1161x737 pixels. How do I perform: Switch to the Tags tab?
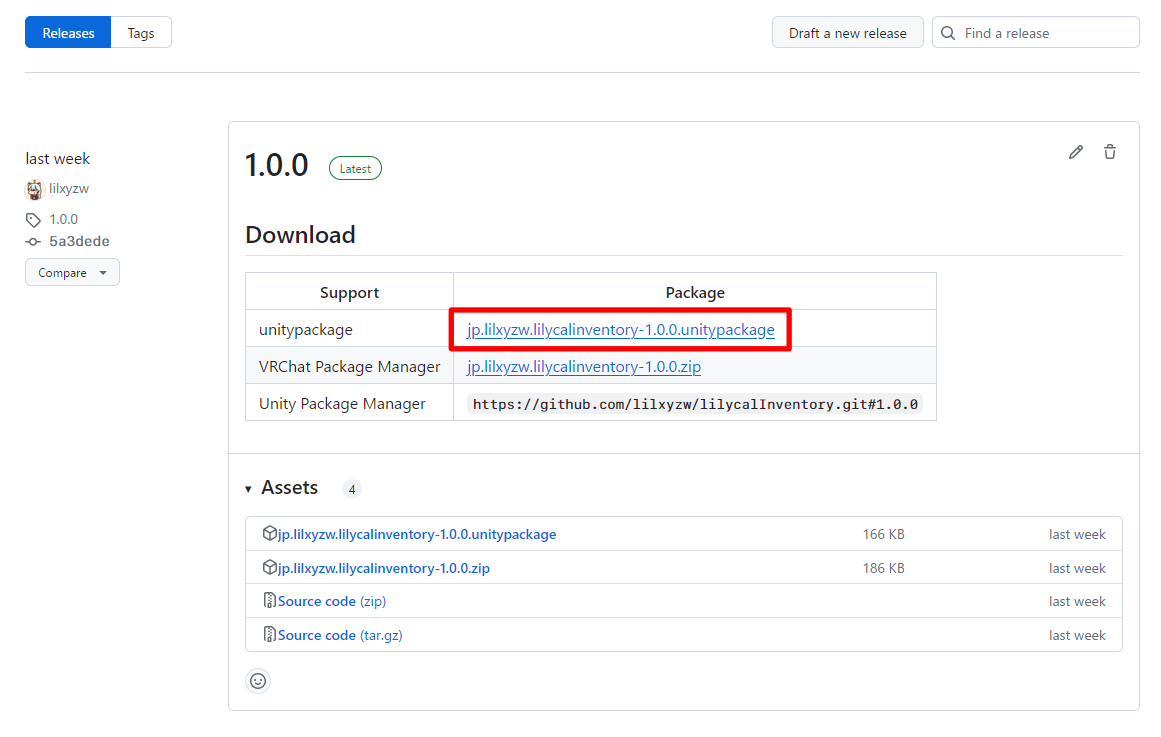coord(141,33)
